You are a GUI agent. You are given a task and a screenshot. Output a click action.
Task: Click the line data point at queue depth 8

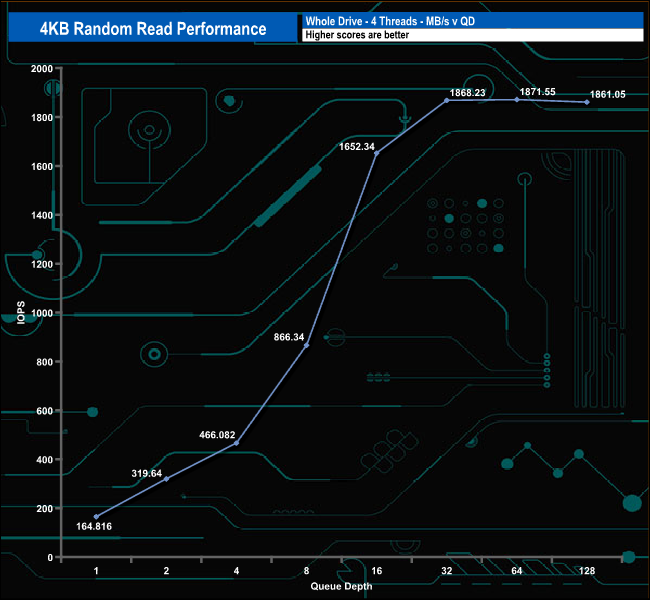[306, 345]
